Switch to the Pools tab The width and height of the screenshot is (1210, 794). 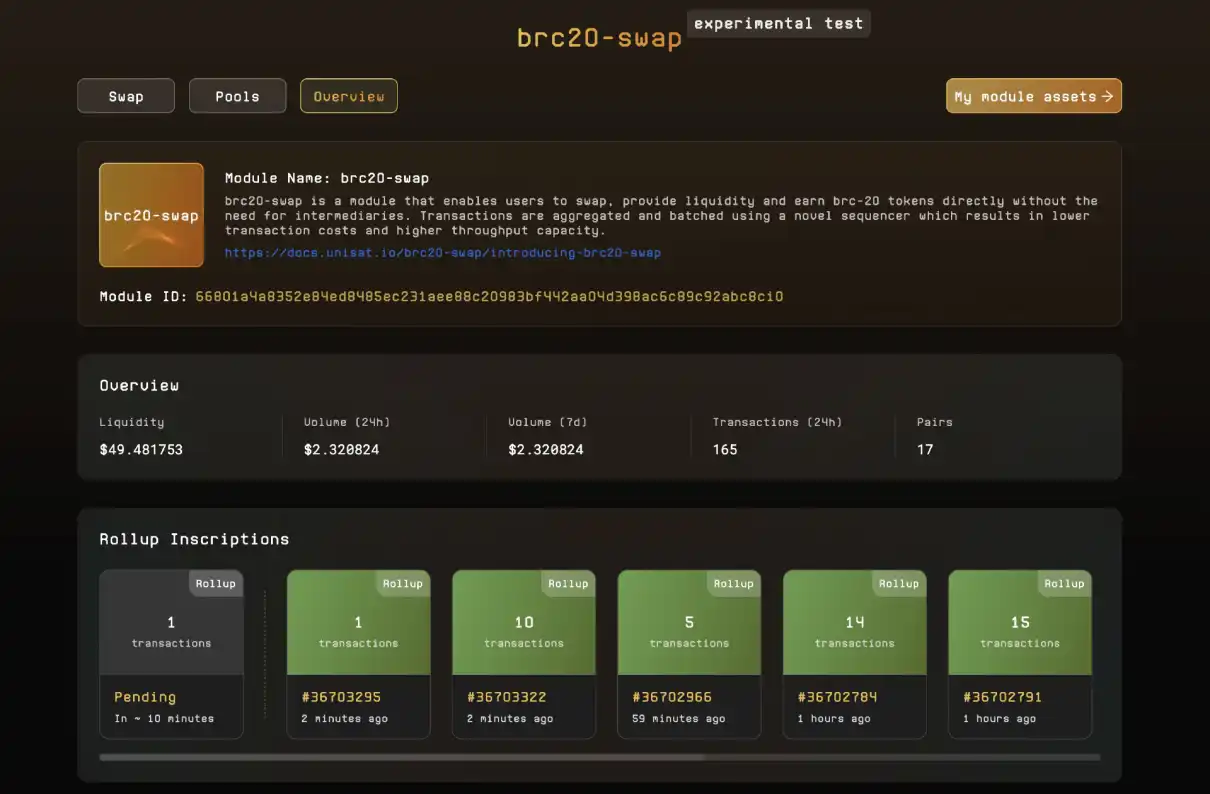237,96
